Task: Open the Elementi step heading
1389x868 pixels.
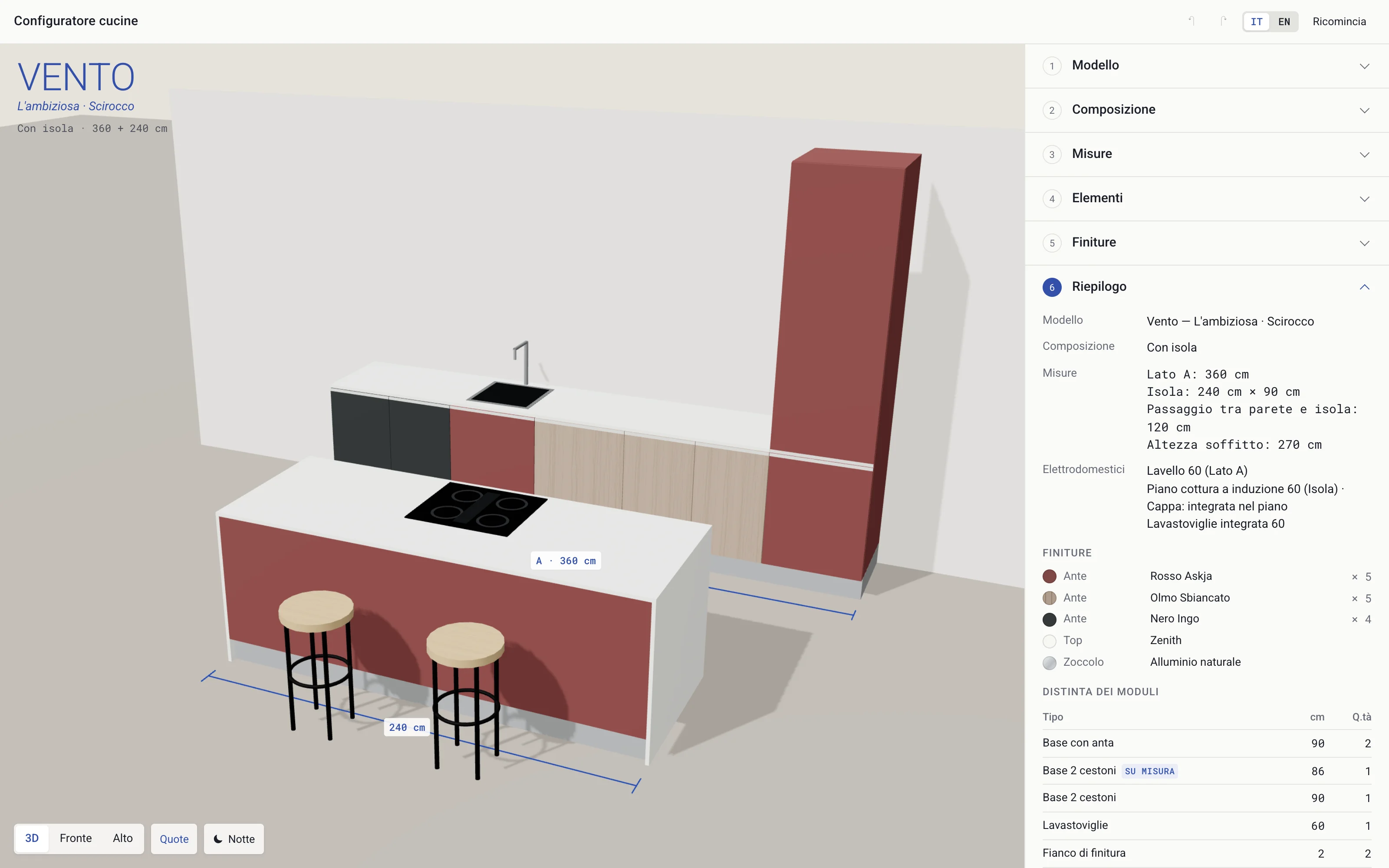Action: (1097, 198)
